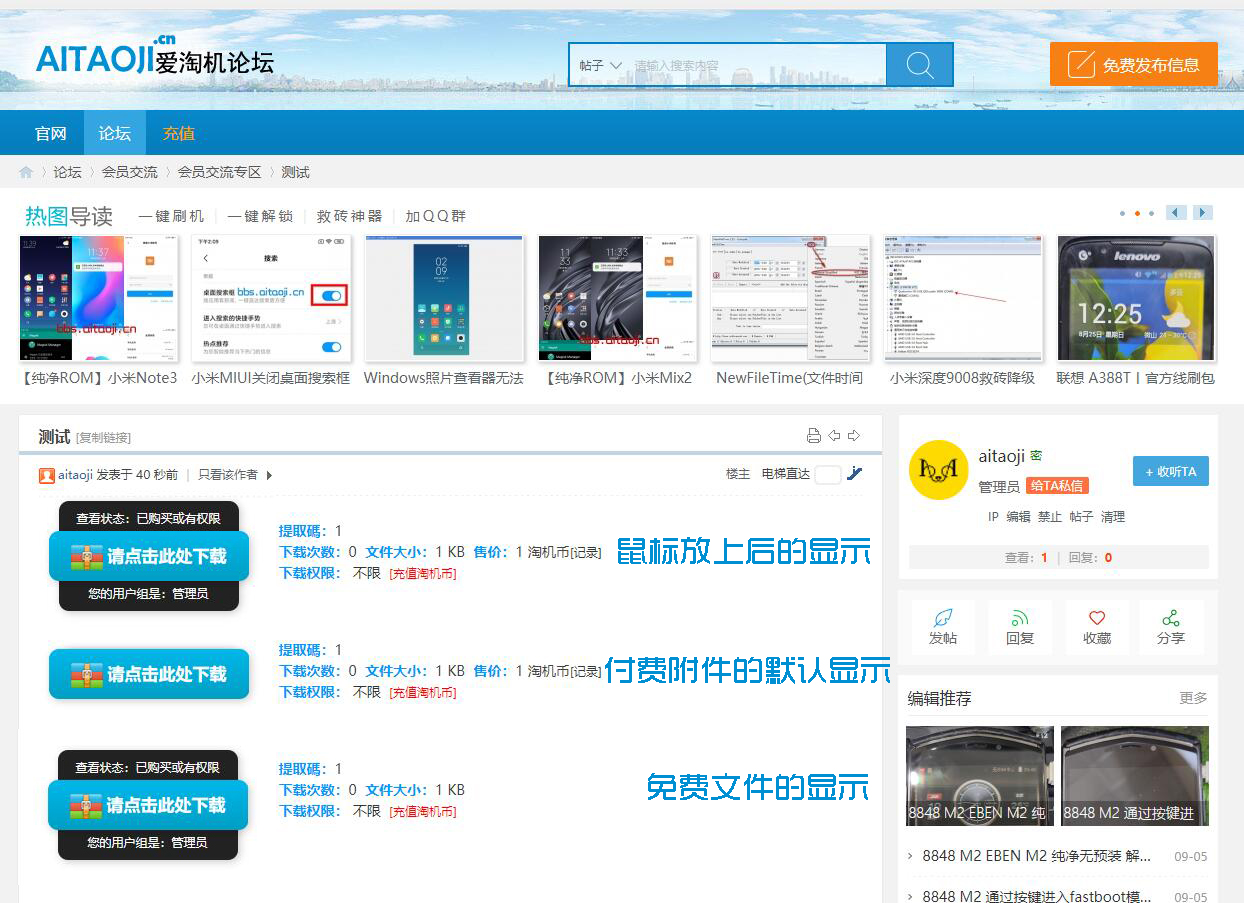The height and width of the screenshot is (903, 1244).
Task: Open 会员交流 breadcrumb link
Action: tap(129, 172)
